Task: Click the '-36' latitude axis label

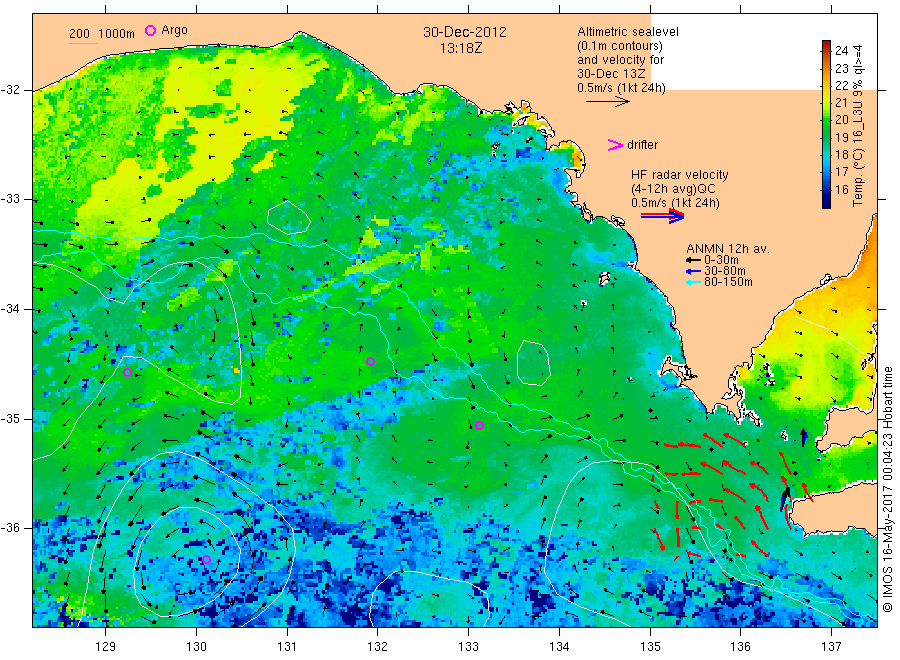Action: [10, 528]
